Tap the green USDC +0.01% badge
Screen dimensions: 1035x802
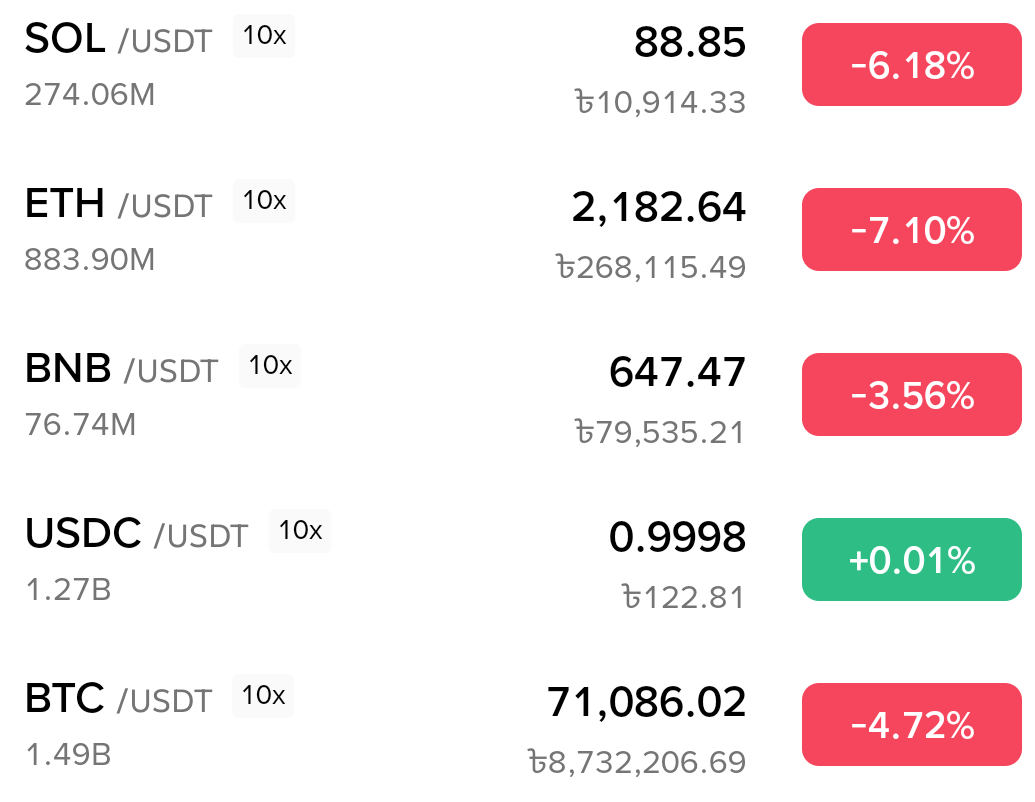point(911,561)
